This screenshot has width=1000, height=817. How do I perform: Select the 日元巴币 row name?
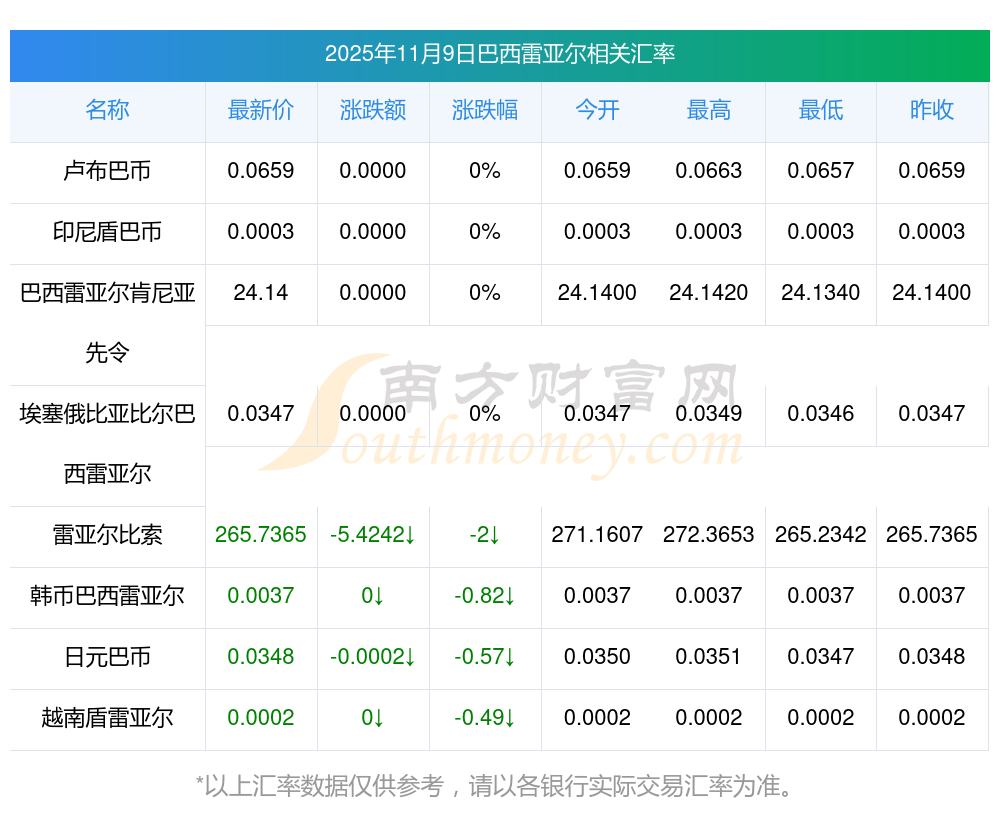pos(107,657)
